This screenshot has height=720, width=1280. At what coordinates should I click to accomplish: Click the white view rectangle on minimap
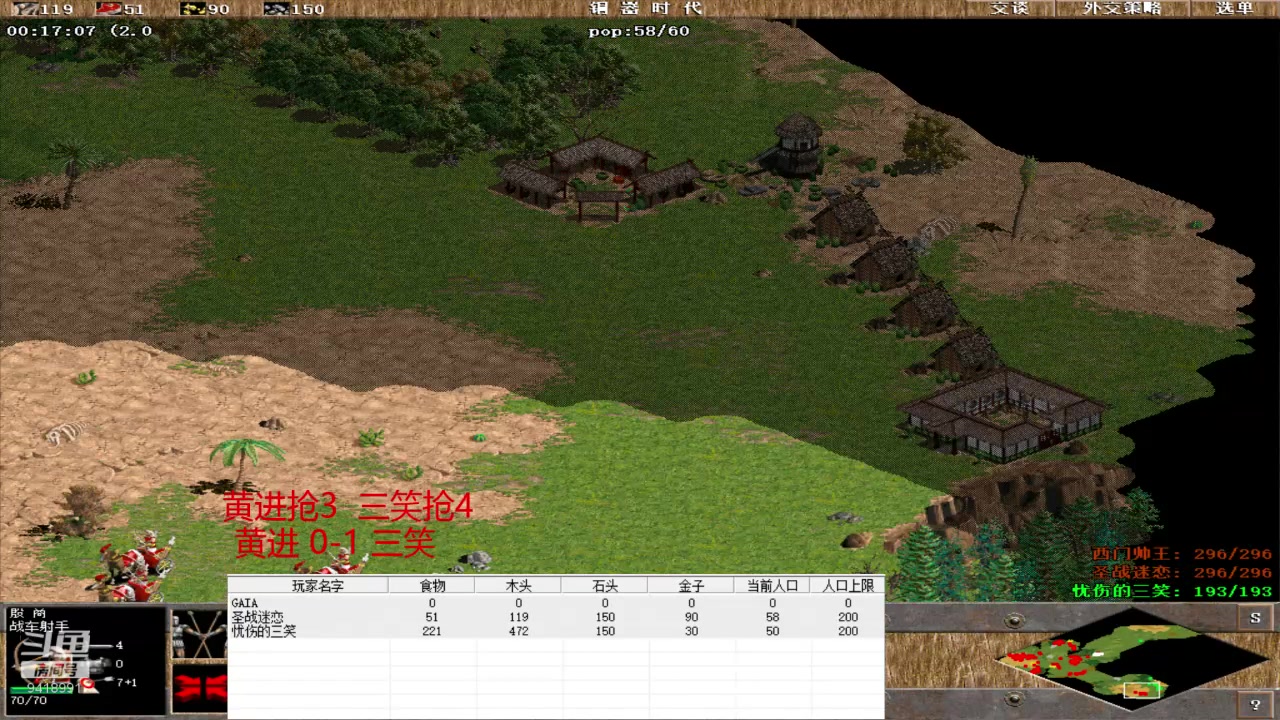(x=1141, y=689)
